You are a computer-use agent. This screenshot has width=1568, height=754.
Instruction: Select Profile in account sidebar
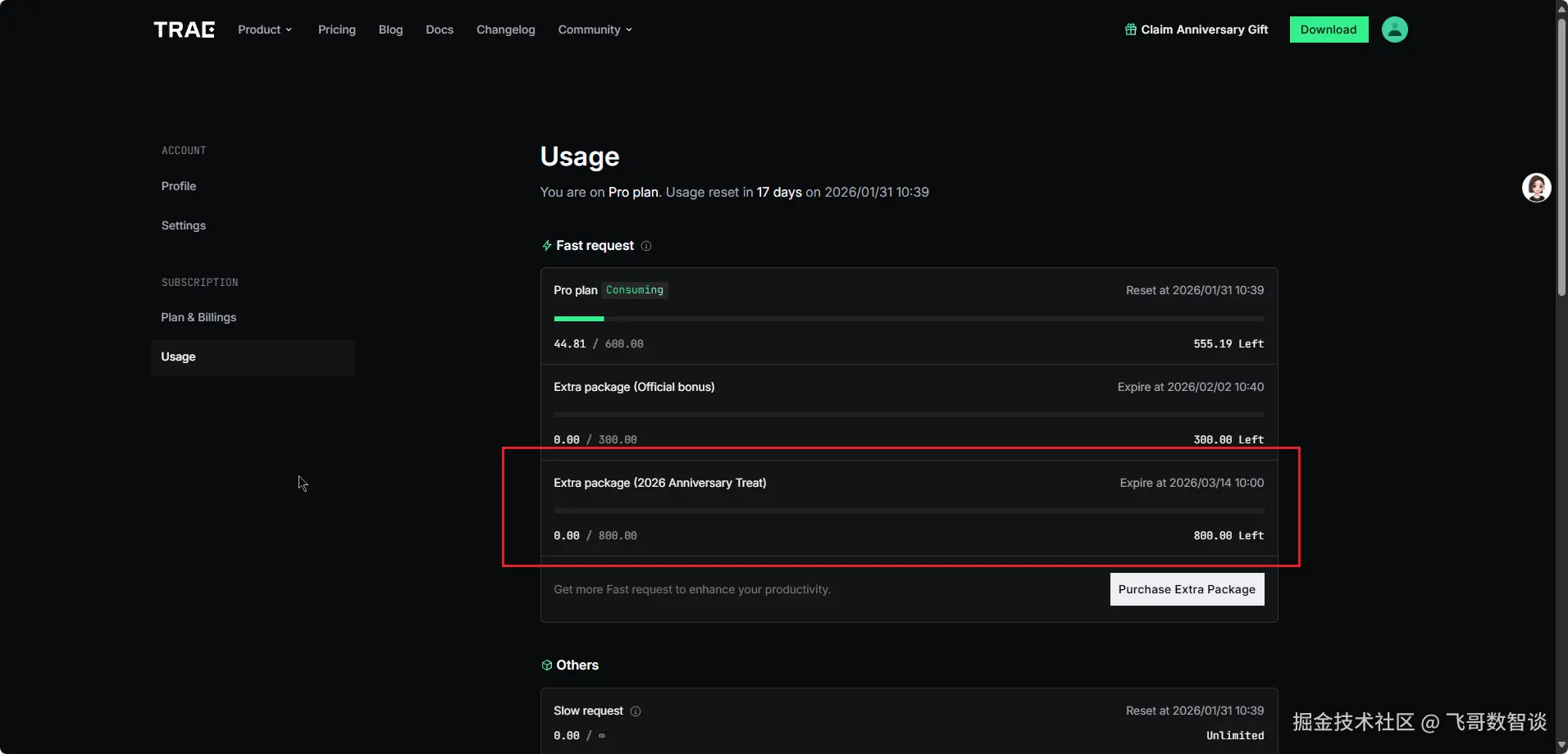(x=179, y=186)
